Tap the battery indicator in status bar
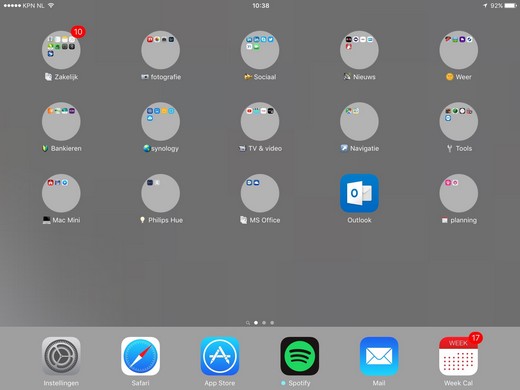The width and height of the screenshot is (520, 390). point(510,5)
